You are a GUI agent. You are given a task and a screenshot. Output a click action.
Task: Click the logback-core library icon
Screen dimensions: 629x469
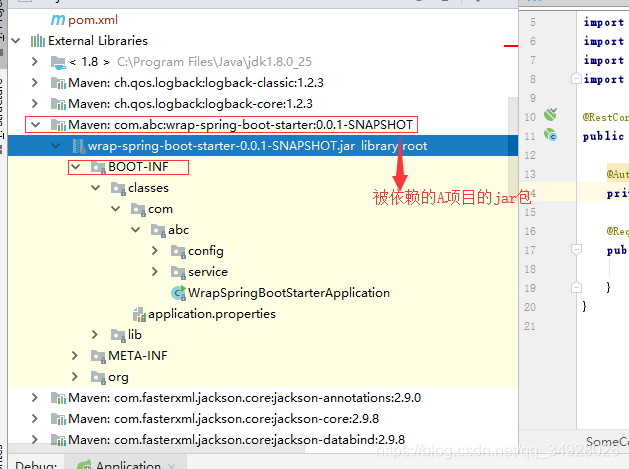click(x=58, y=104)
